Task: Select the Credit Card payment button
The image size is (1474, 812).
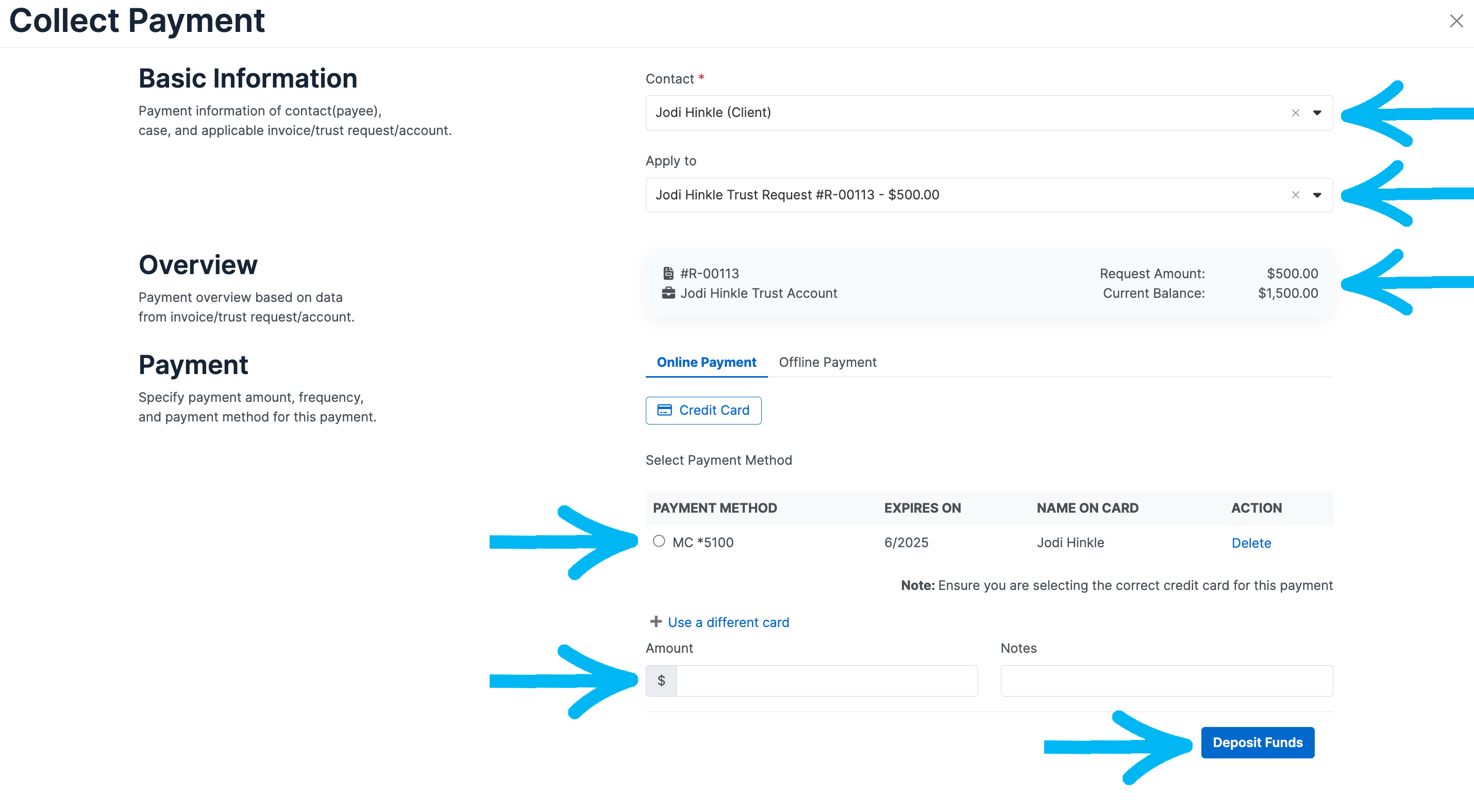Action: click(x=703, y=410)
